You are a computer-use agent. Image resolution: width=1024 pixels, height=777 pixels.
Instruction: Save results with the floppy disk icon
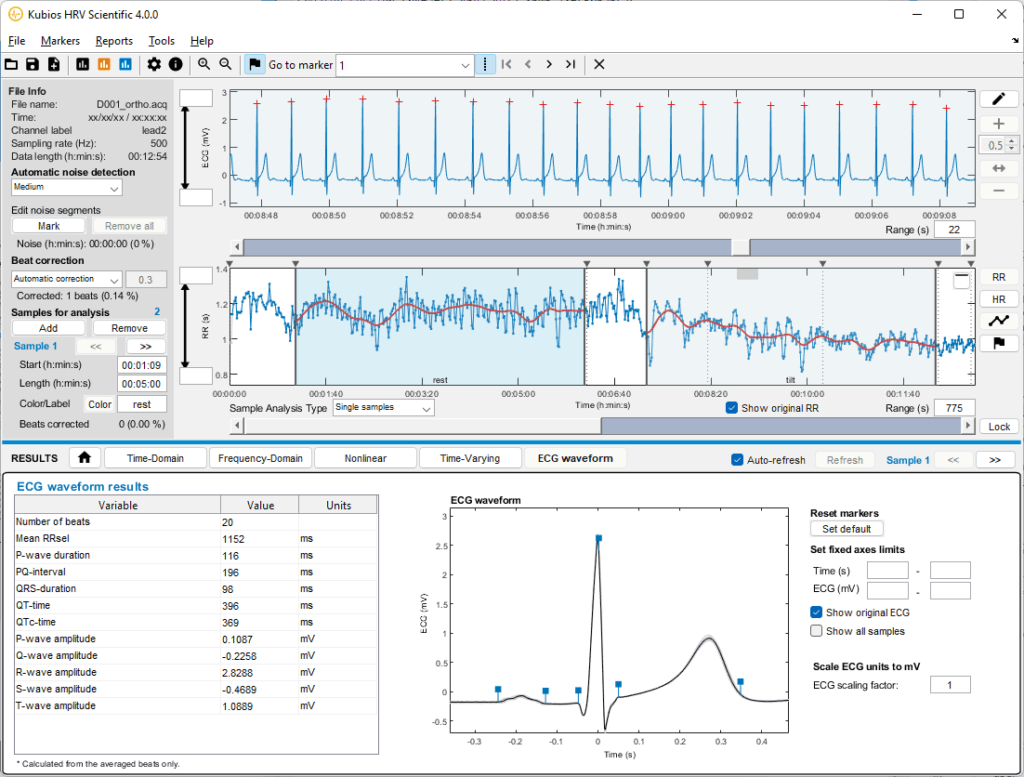click(x=32, y=64)
